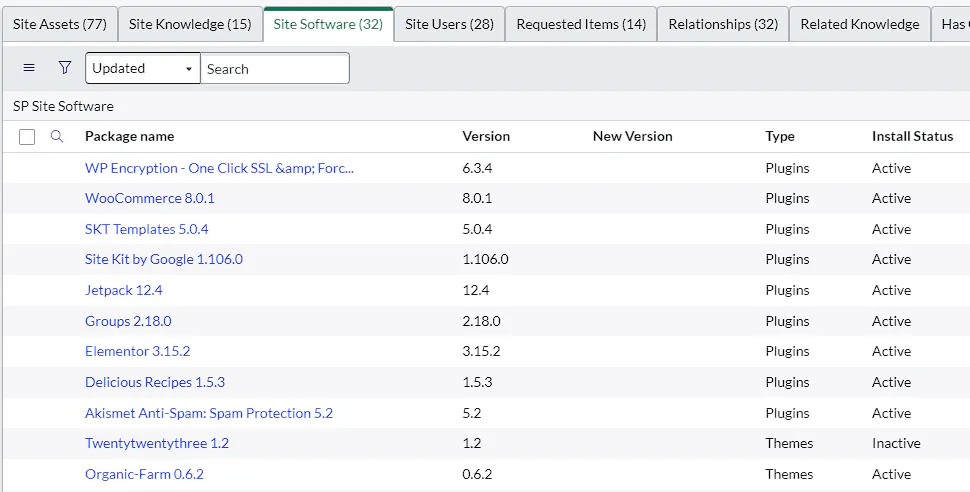The image size is (970, 492).
Task: Click version cell 1.2
Action: click(x=471, y=444)
